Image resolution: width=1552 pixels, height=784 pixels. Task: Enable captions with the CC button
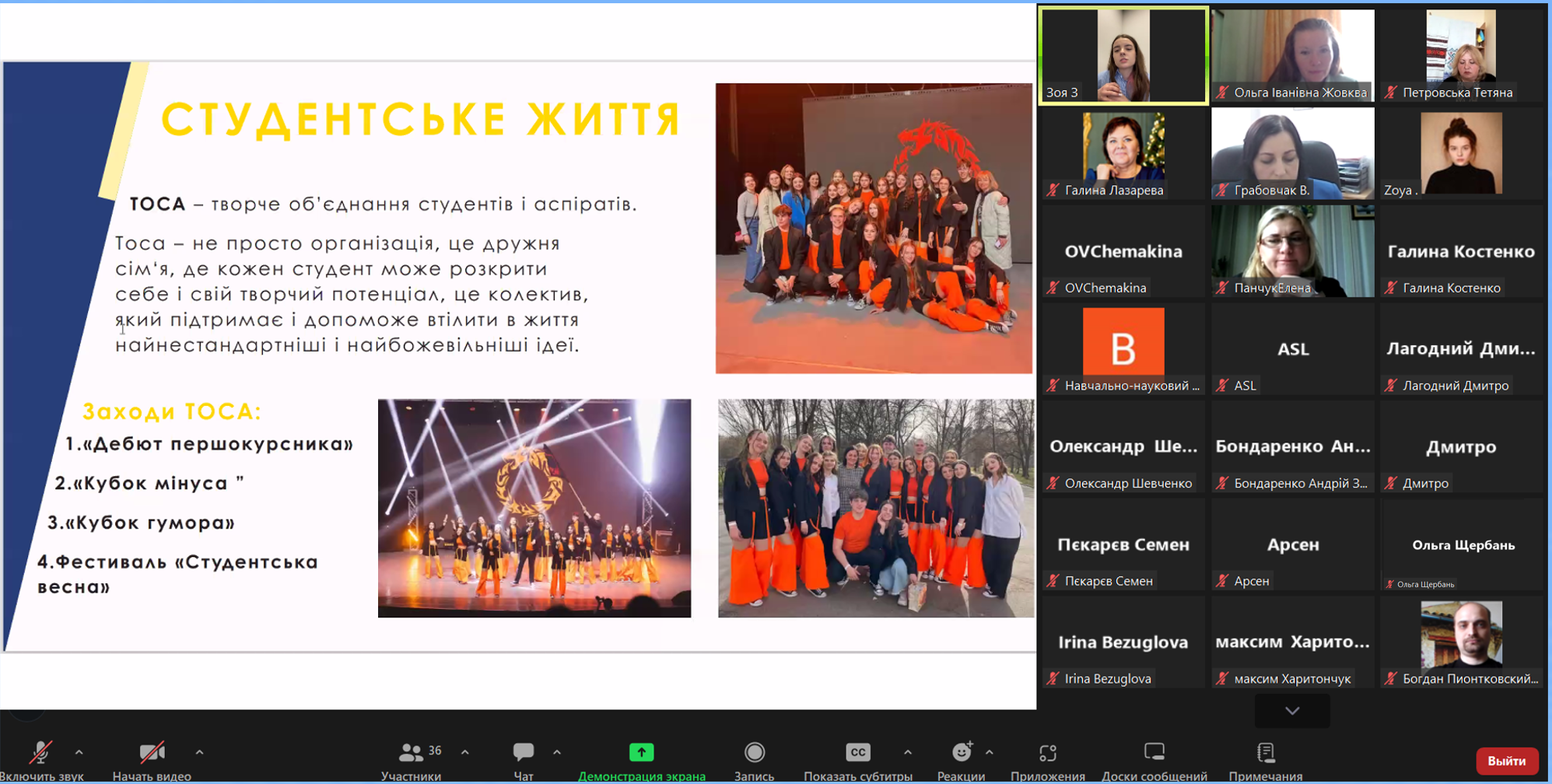(x=857, y=753)
